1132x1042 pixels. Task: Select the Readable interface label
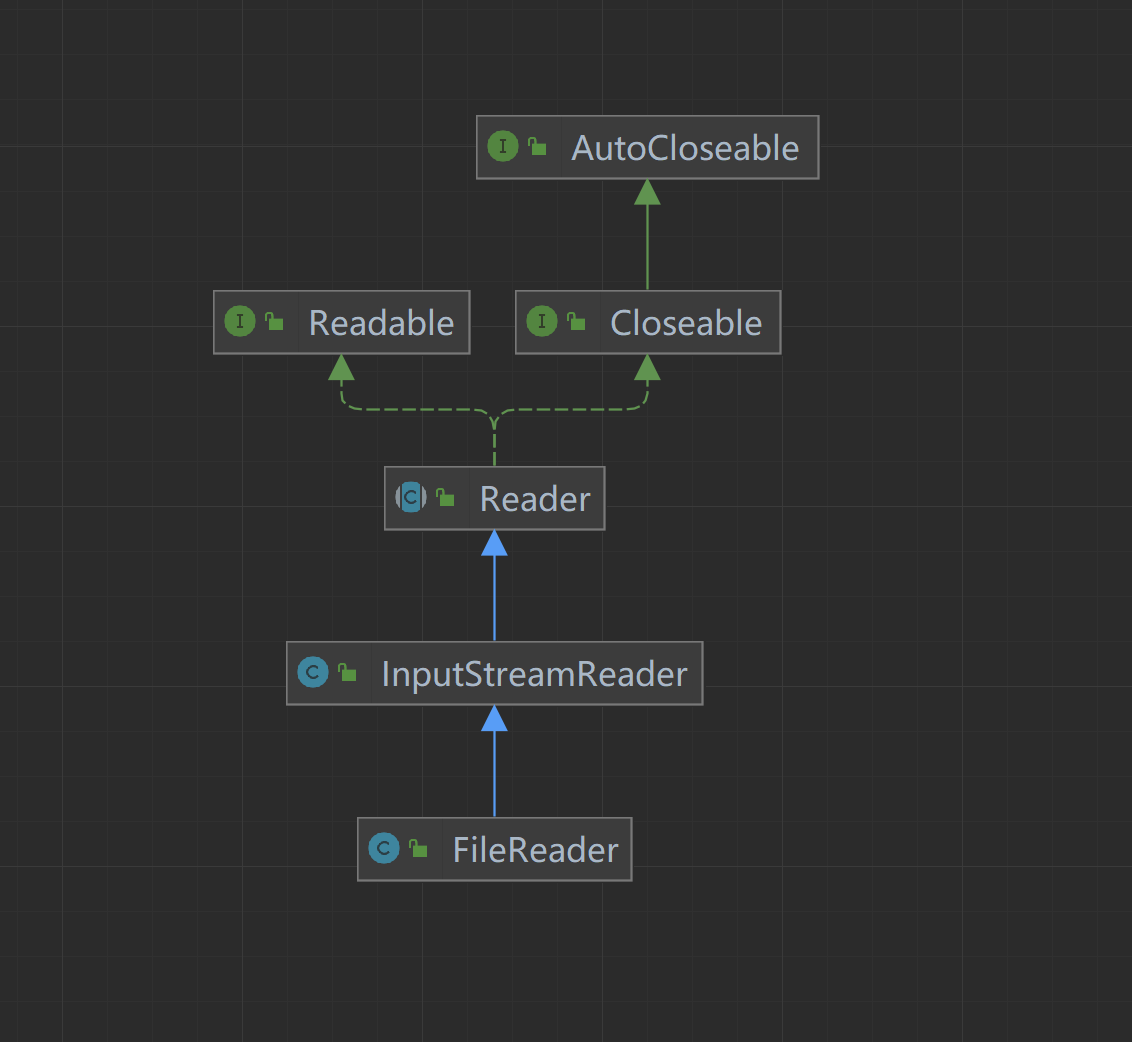click(381, 323)
